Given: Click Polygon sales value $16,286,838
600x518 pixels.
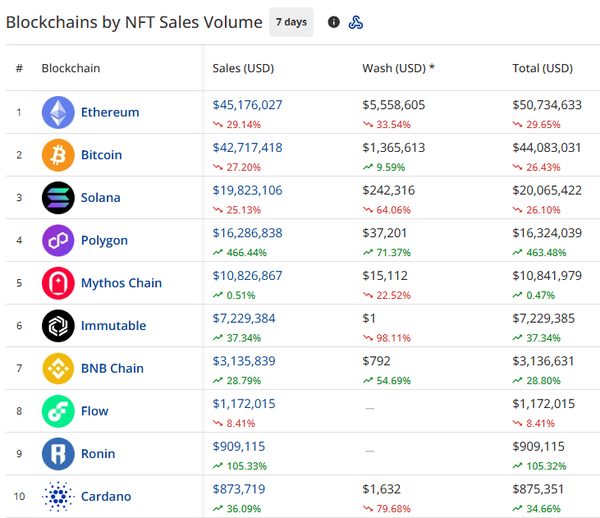Looking at the screenshot, I should pos(247,232).
